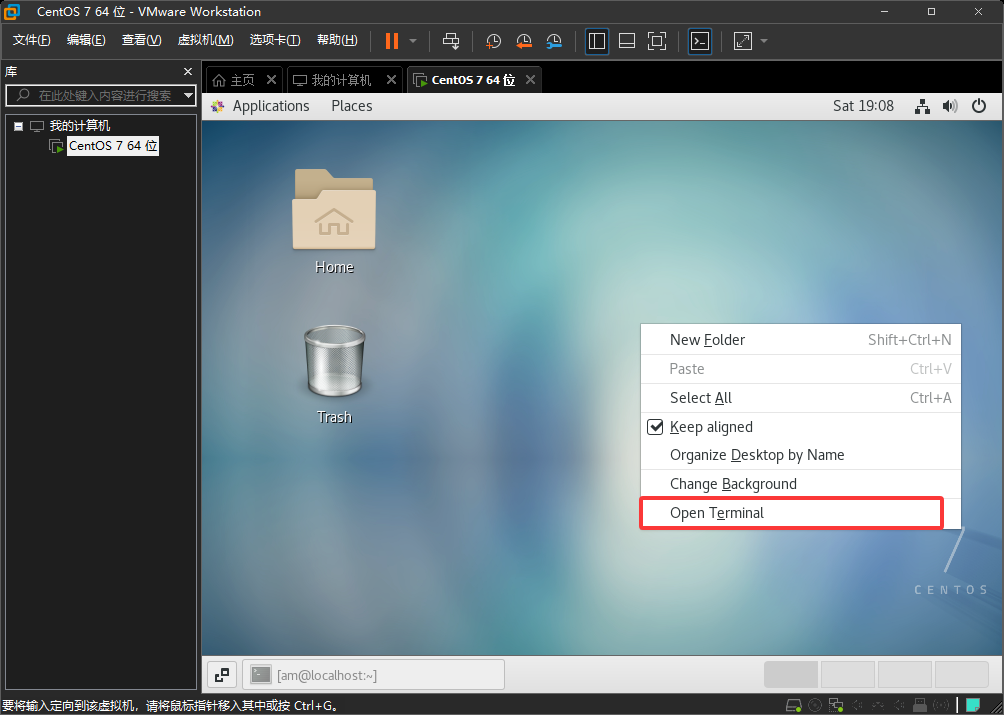Take a snapshot of this virtual machine
Screen dimensions: 1004x715
[x=493, y=41]
